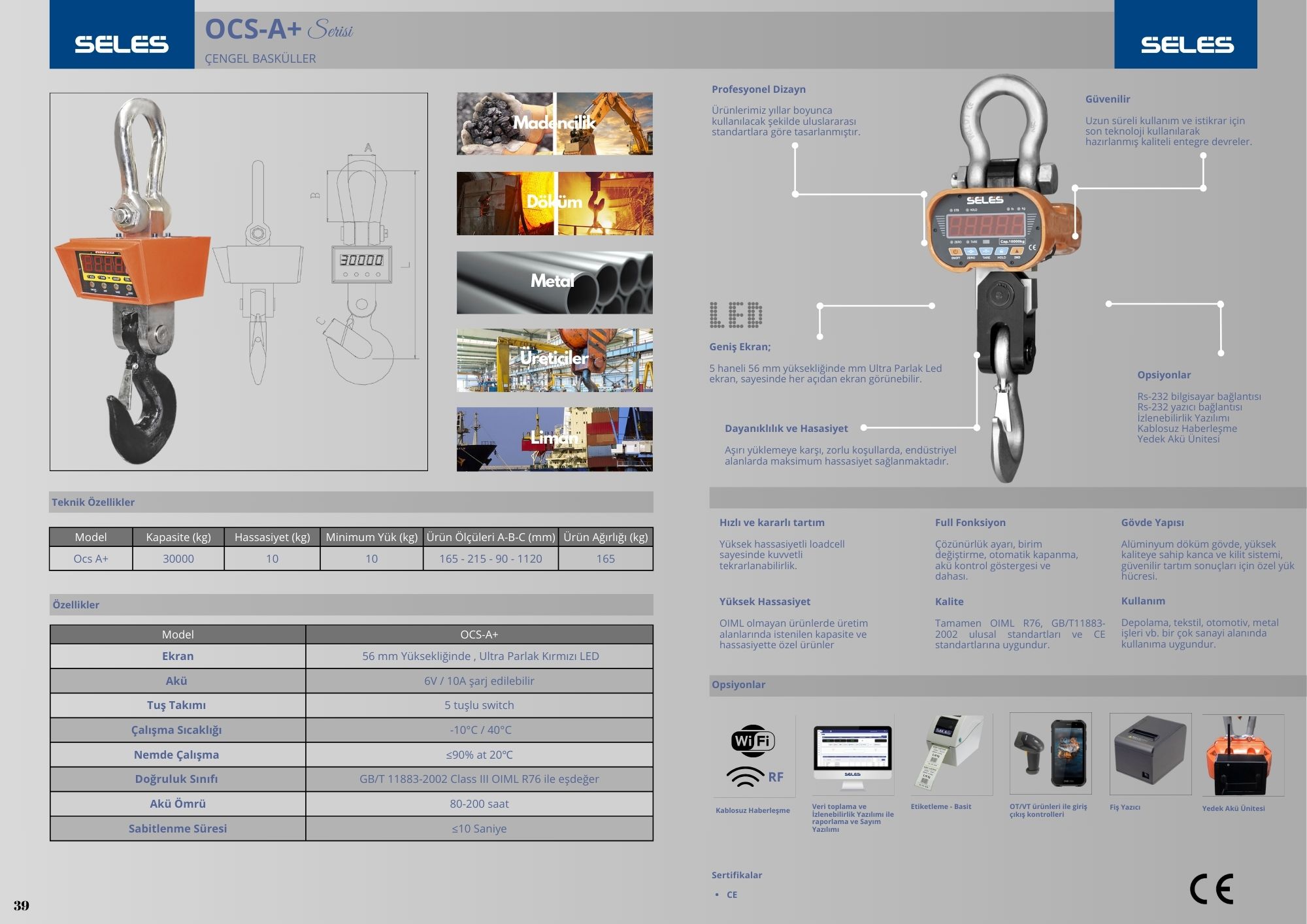Click the Dayanıklılık ve Hasasiyet heading

point(786,429)
